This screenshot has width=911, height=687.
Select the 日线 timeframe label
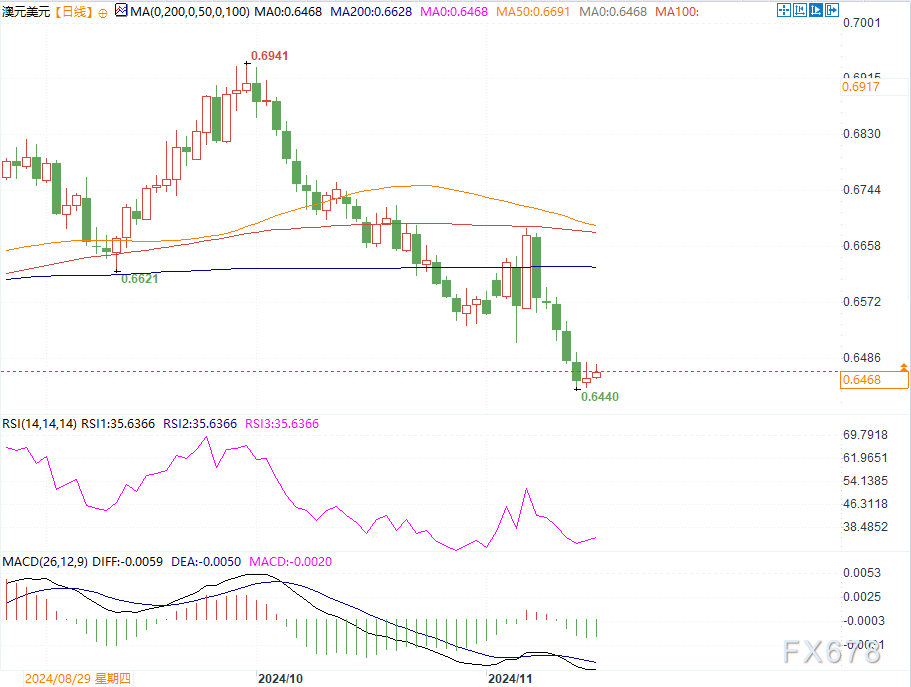click(71, 12)
